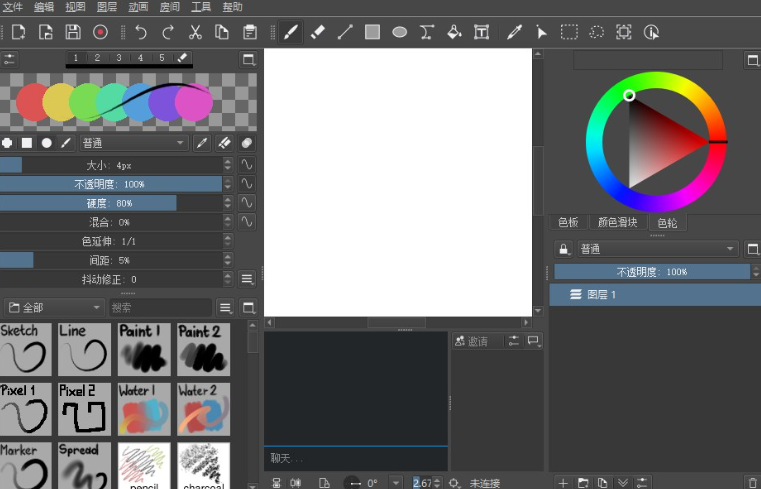This screenshot has height=489, width=761.
Task: Select the flood fill bucket tool
Action: click(x=454, y=33)
